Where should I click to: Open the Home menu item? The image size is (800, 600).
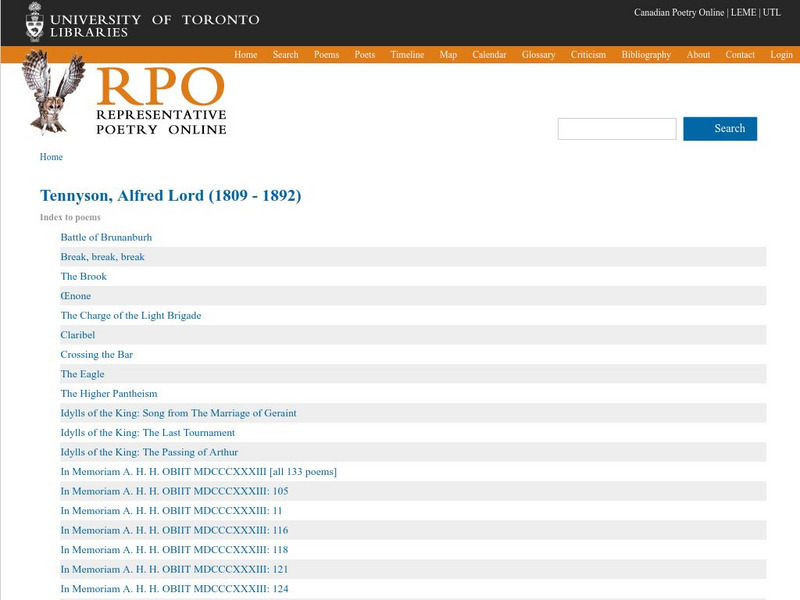[x=245, y=55]
